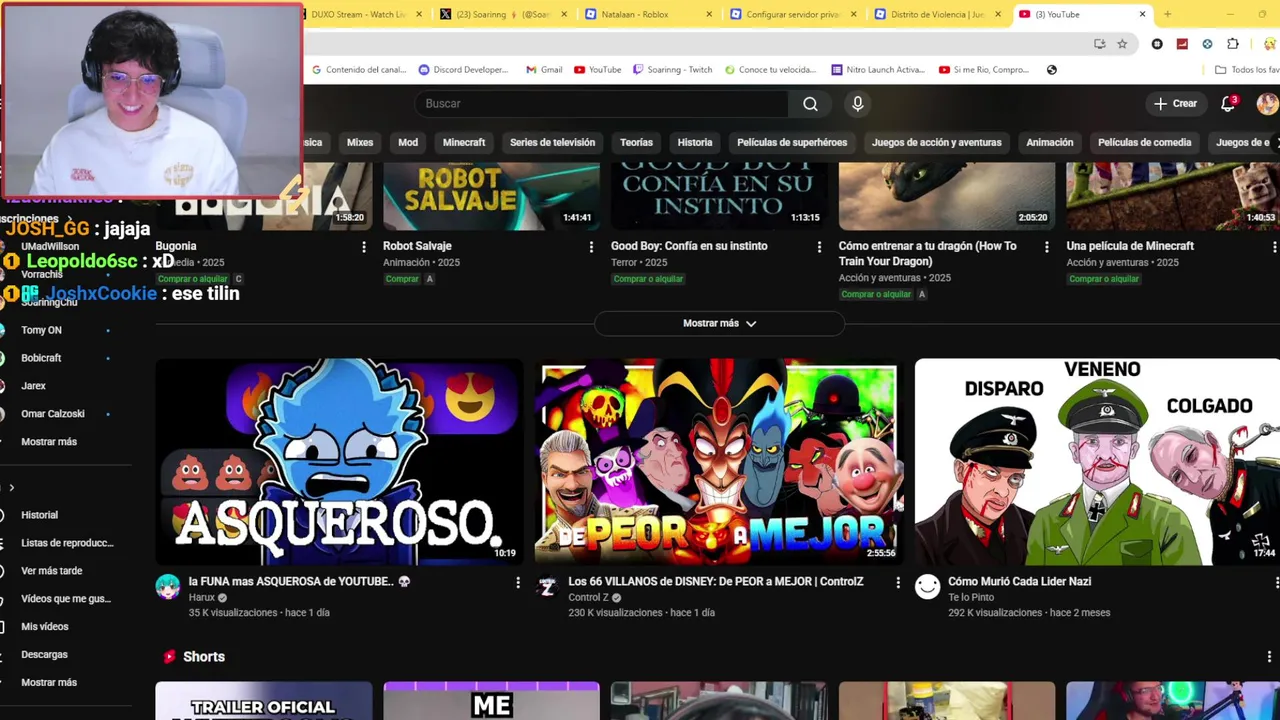This screenshot has width=1280, height=720.
Task: Open the notifications bell
Action: click(x=1228, y=104)
